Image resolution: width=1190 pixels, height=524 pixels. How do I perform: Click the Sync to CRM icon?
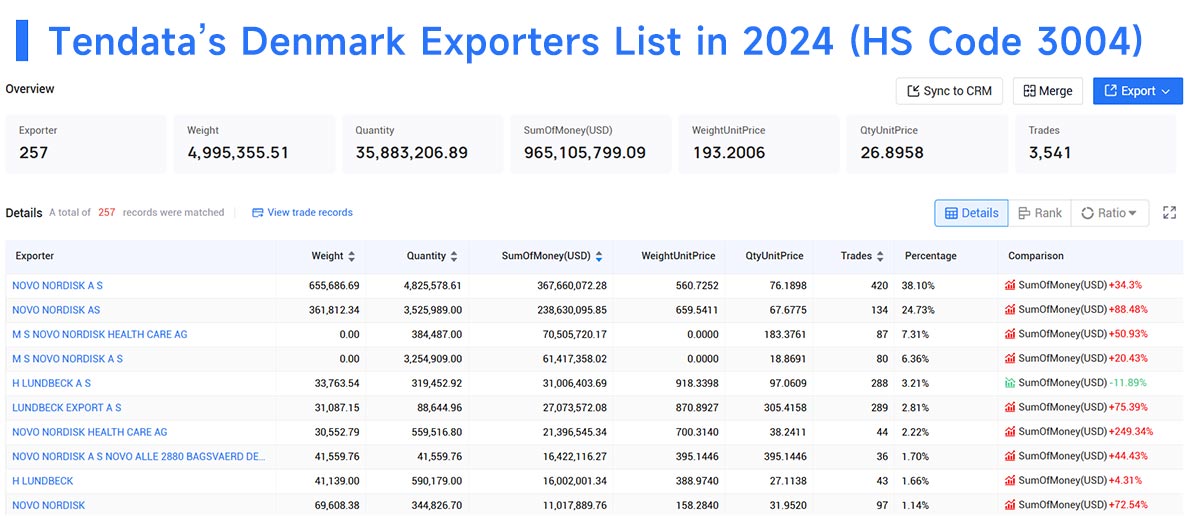[913, 91]
